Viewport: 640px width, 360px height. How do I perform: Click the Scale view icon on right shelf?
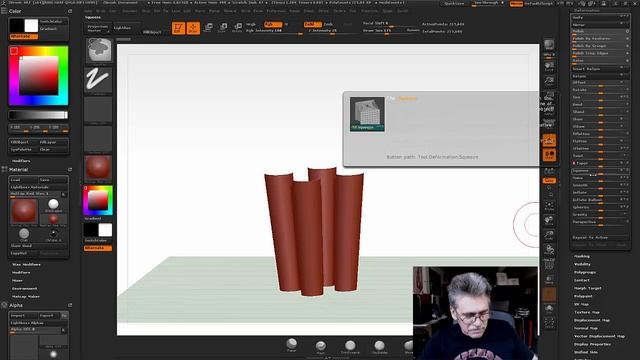549,235
